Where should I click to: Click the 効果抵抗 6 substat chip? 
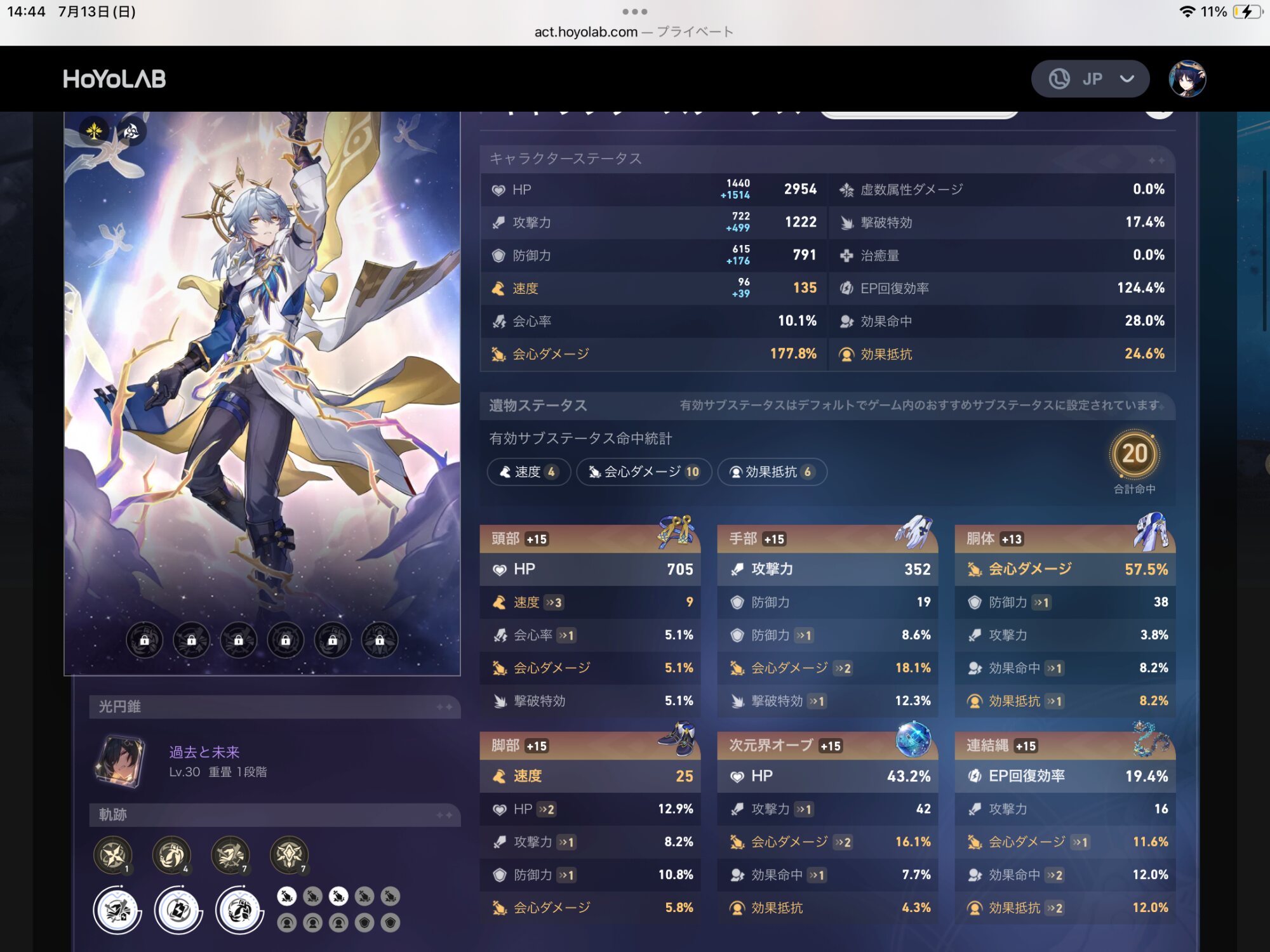[x=772, y=472]
